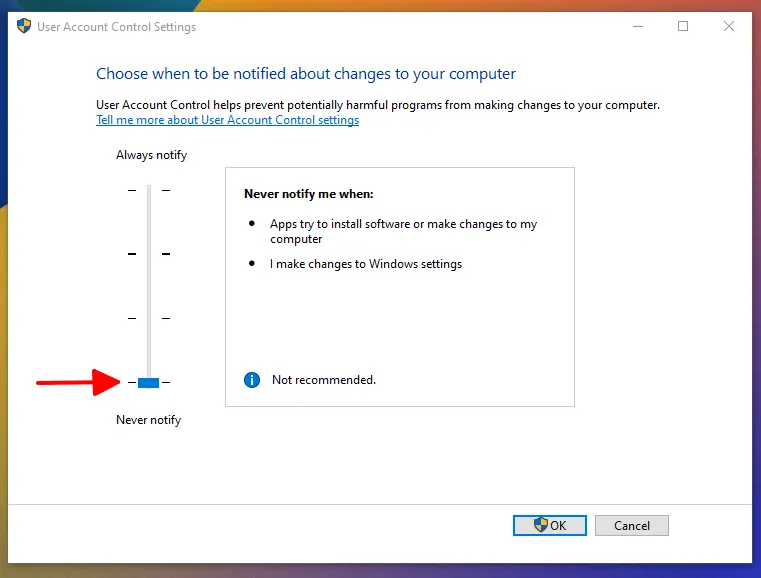Image resolution: width=761 pixels, height=578 pixels.
Task: Cancel the UAC settings dialog
Action: [631, 525]
